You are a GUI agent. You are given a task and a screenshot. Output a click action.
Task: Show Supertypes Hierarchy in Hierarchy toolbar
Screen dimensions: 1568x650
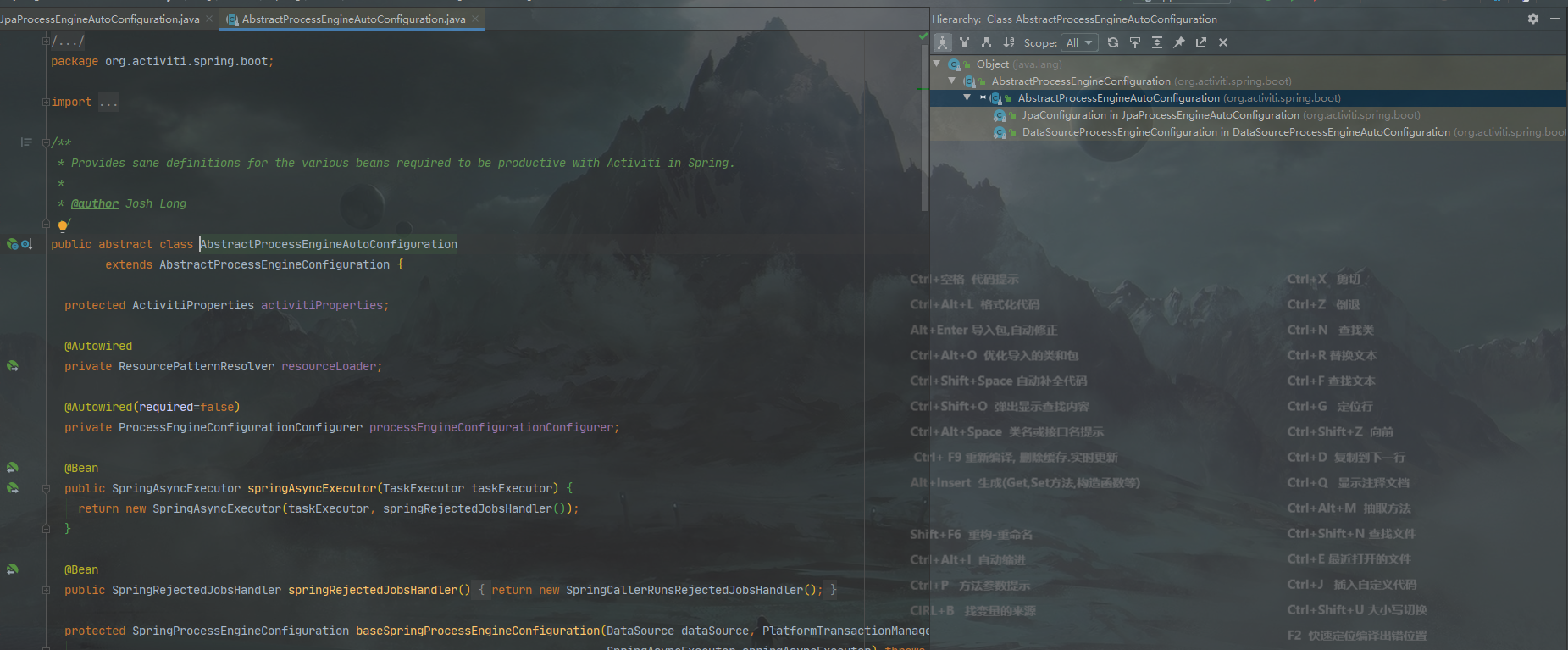pos(964,42)
